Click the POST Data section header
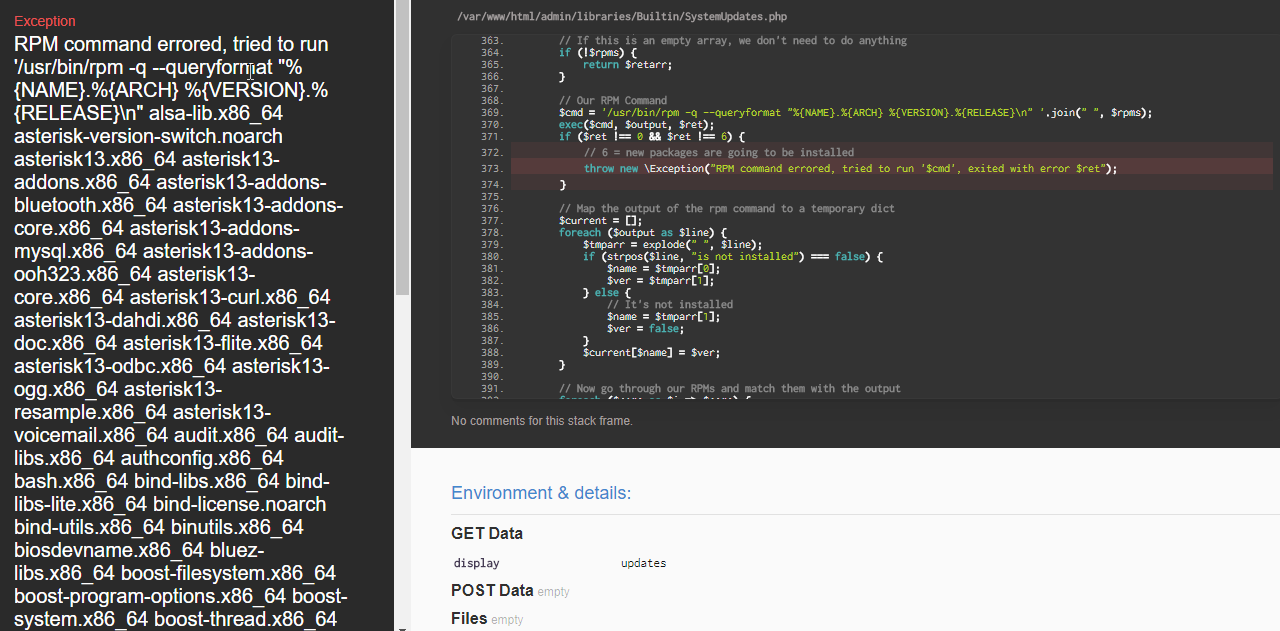The height and width of the screenshot is (631, 1280). coord(492,590)
